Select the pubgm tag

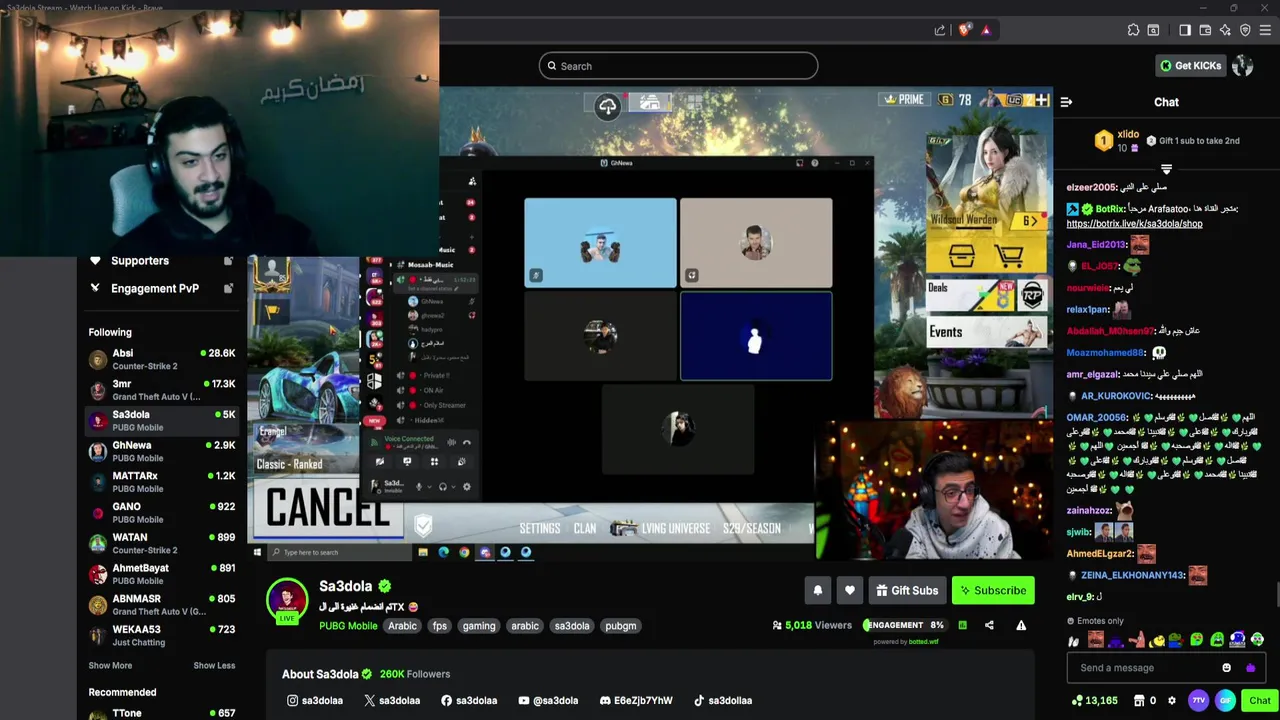(620, 626)
